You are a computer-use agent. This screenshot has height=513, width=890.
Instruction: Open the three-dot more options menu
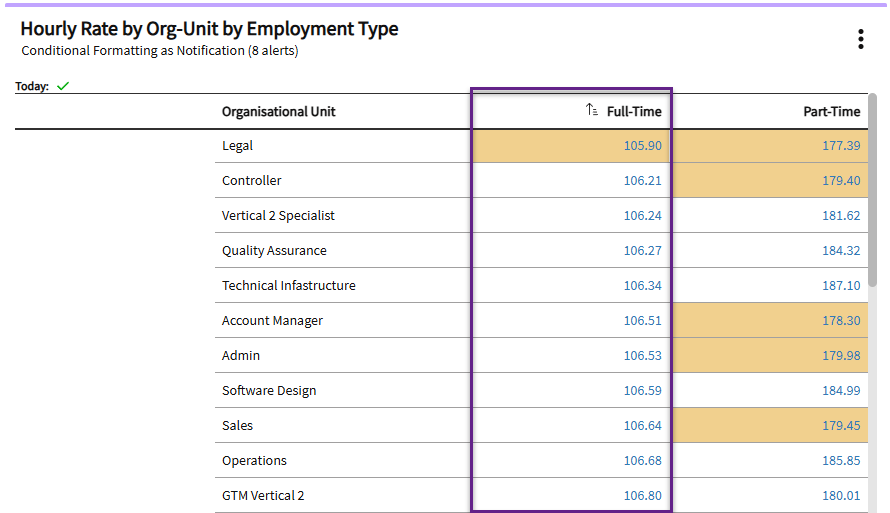[860, 39]
